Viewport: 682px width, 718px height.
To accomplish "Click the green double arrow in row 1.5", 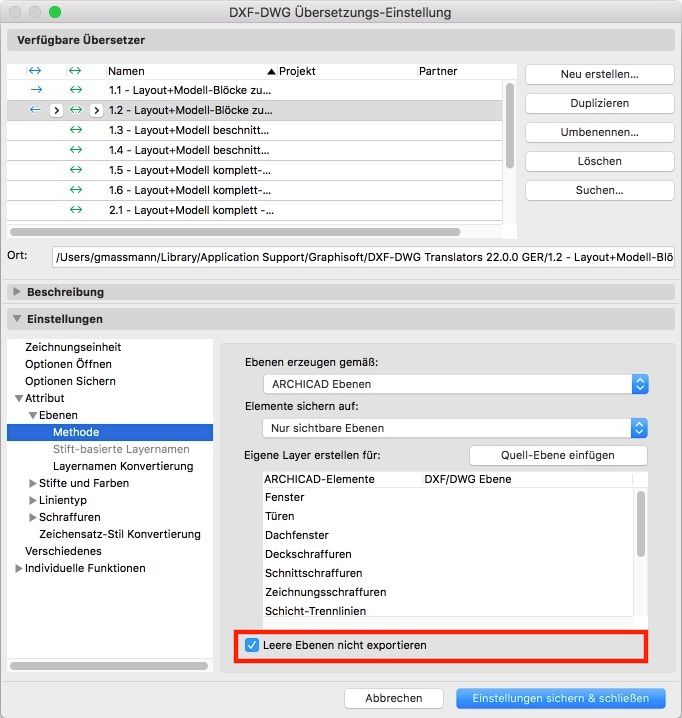I will (76, 170).
